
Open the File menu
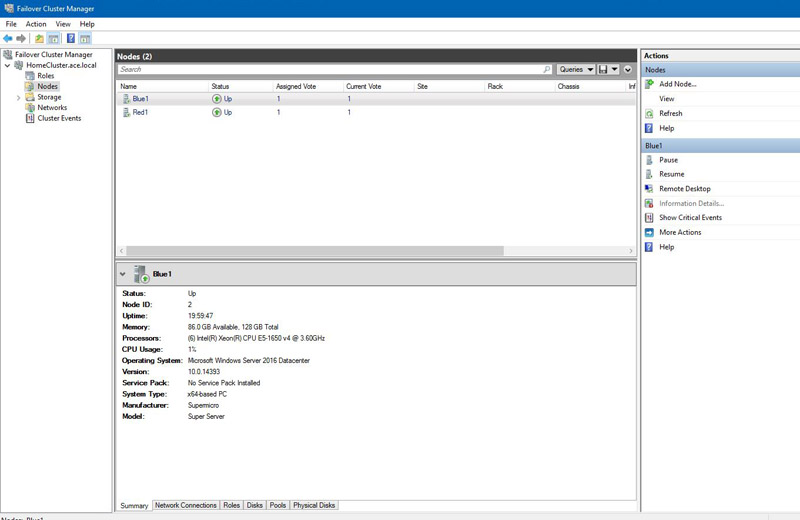click(11, 24)
